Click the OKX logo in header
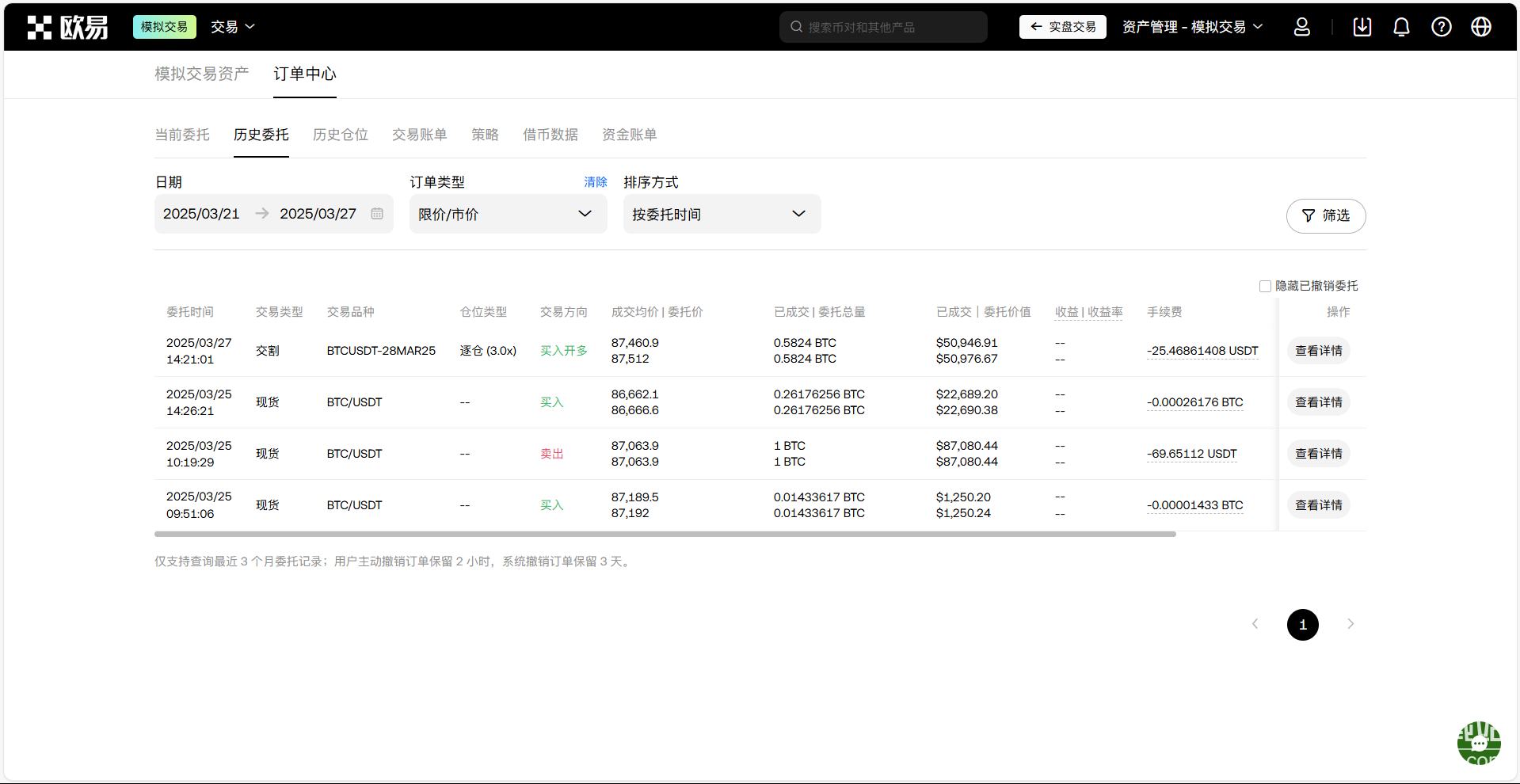This screenshot has height=784, width=1520. tap(67, 27)
